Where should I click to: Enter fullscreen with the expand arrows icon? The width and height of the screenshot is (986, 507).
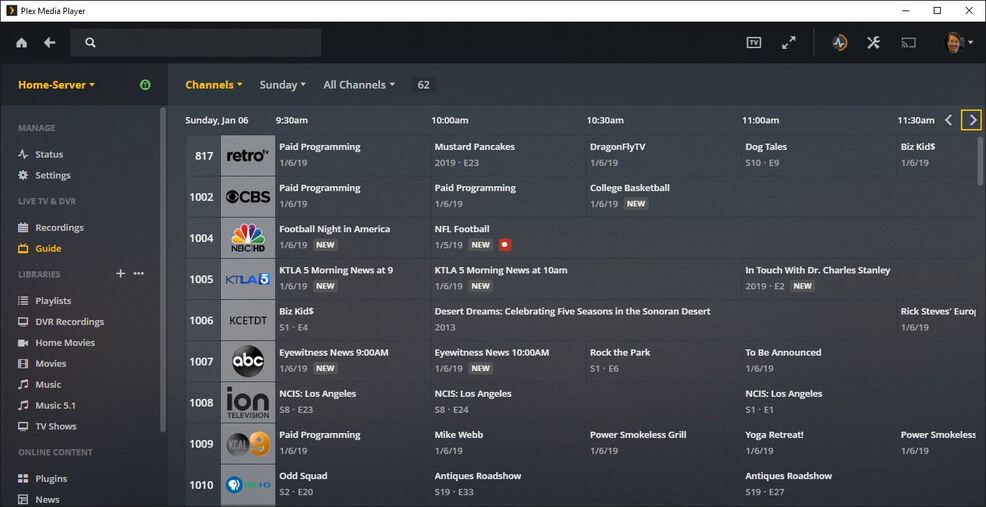(x=789, y=43)
